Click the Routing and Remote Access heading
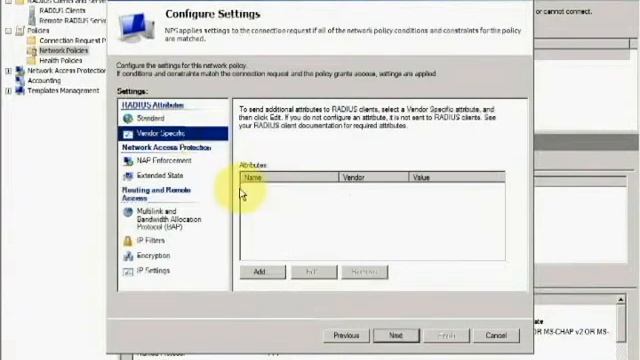Image resolution: width=640 pixels, height=360 pixels. 156,194
